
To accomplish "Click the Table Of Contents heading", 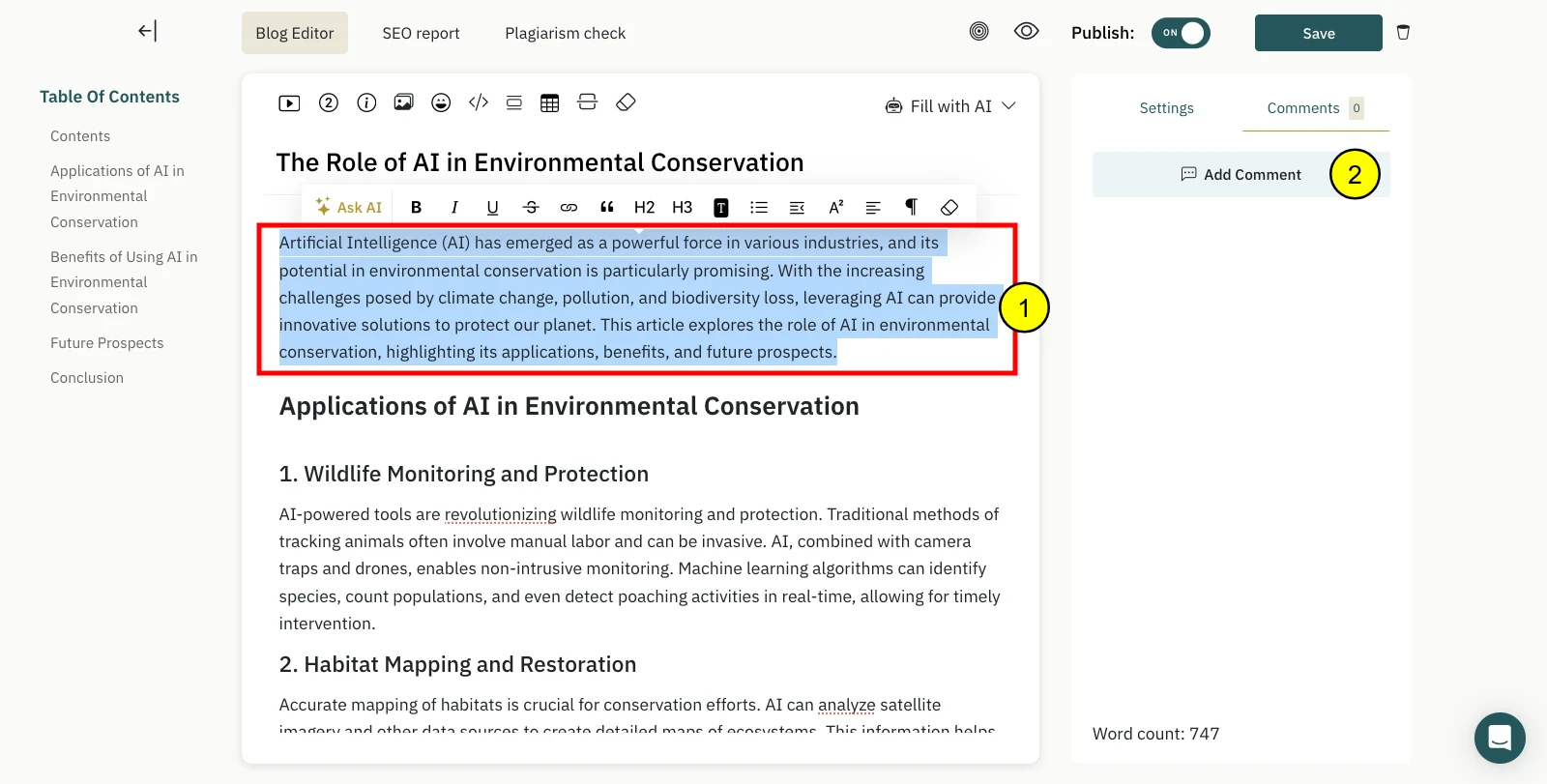I will pyautogui.click(x=109, y=97).
